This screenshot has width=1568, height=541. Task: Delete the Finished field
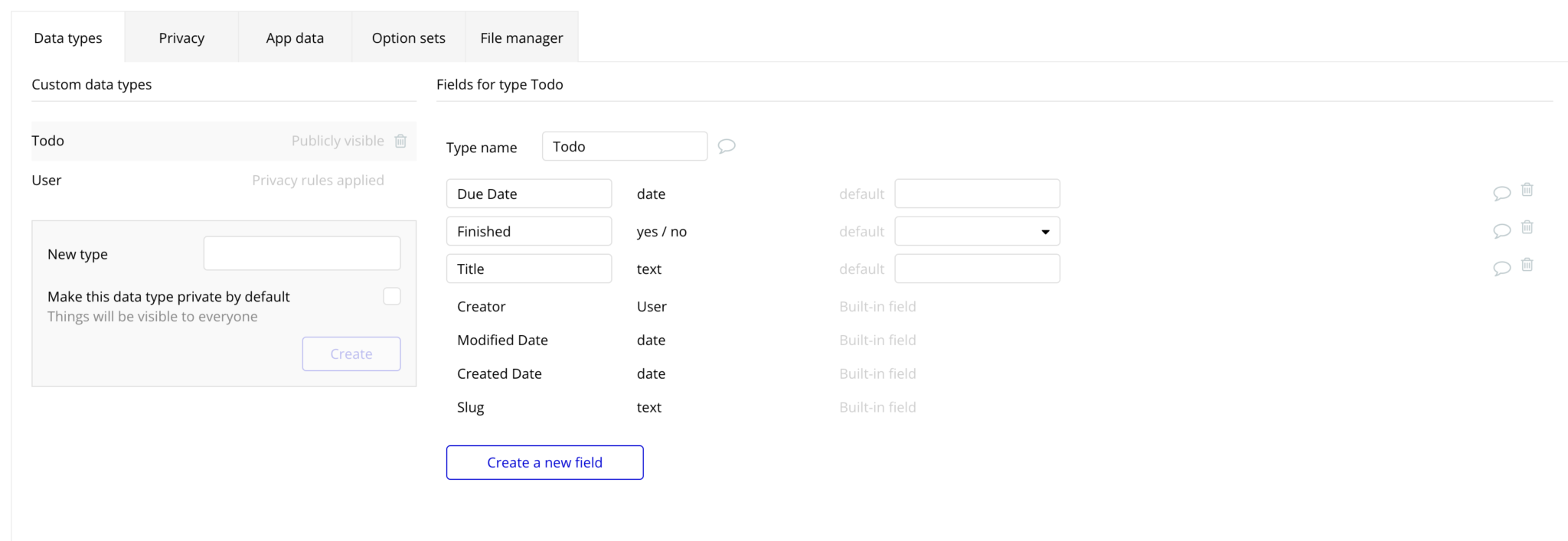click(1527, 227)
